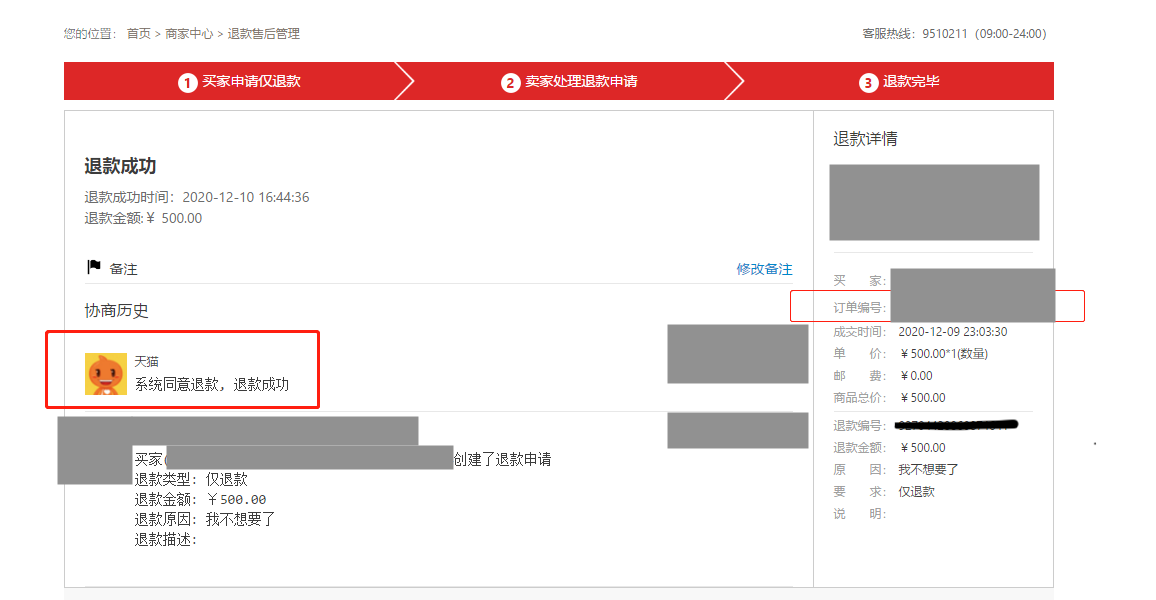
Task: Open 商家中心 breadcrumb link
Action: point(189,34)
